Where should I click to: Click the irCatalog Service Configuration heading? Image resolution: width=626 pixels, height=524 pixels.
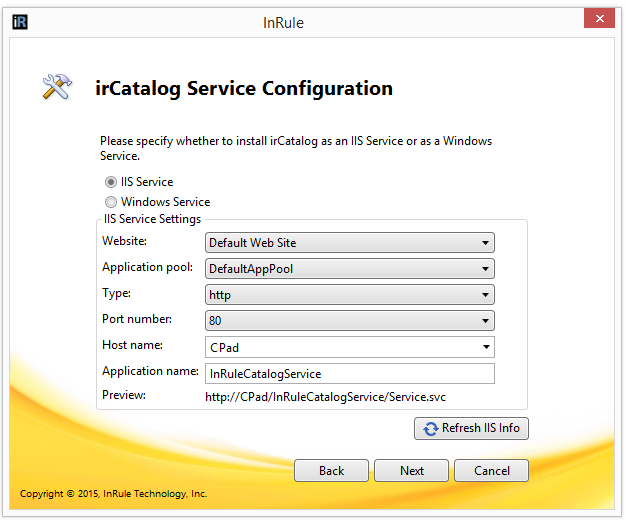pos(244,89)
